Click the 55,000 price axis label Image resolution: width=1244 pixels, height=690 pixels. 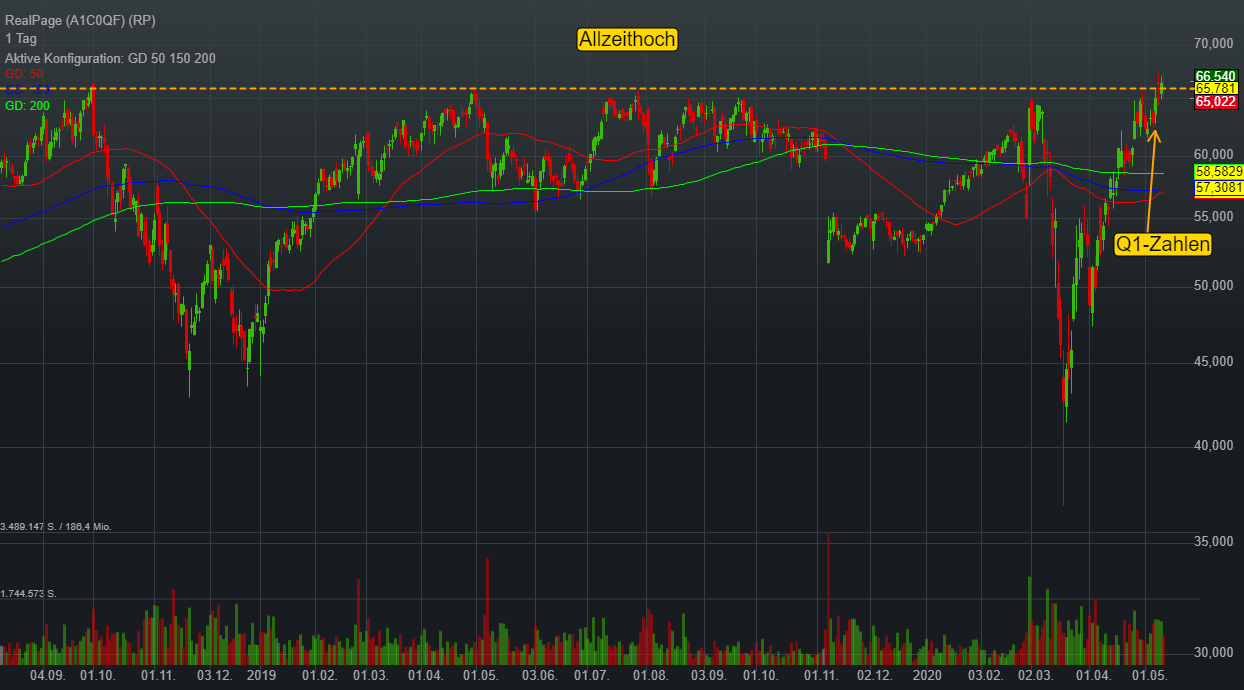(x=1213, y=216)
